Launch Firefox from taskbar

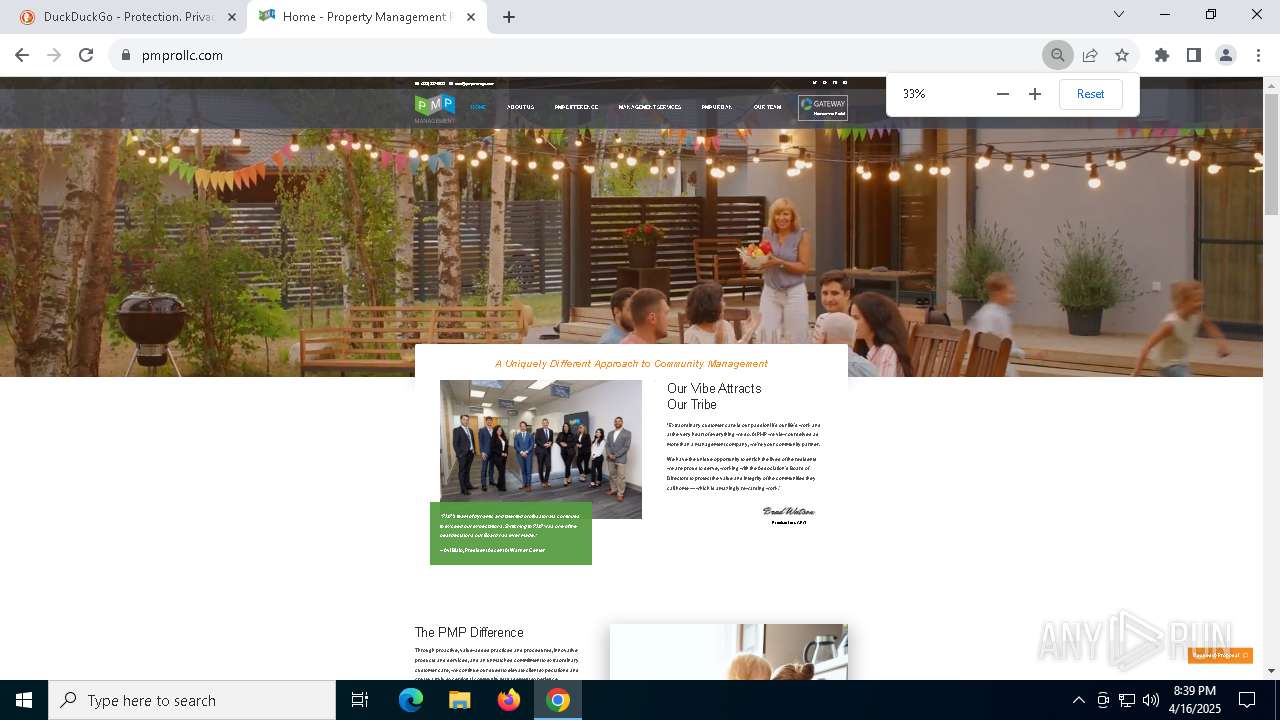point(509,700)
